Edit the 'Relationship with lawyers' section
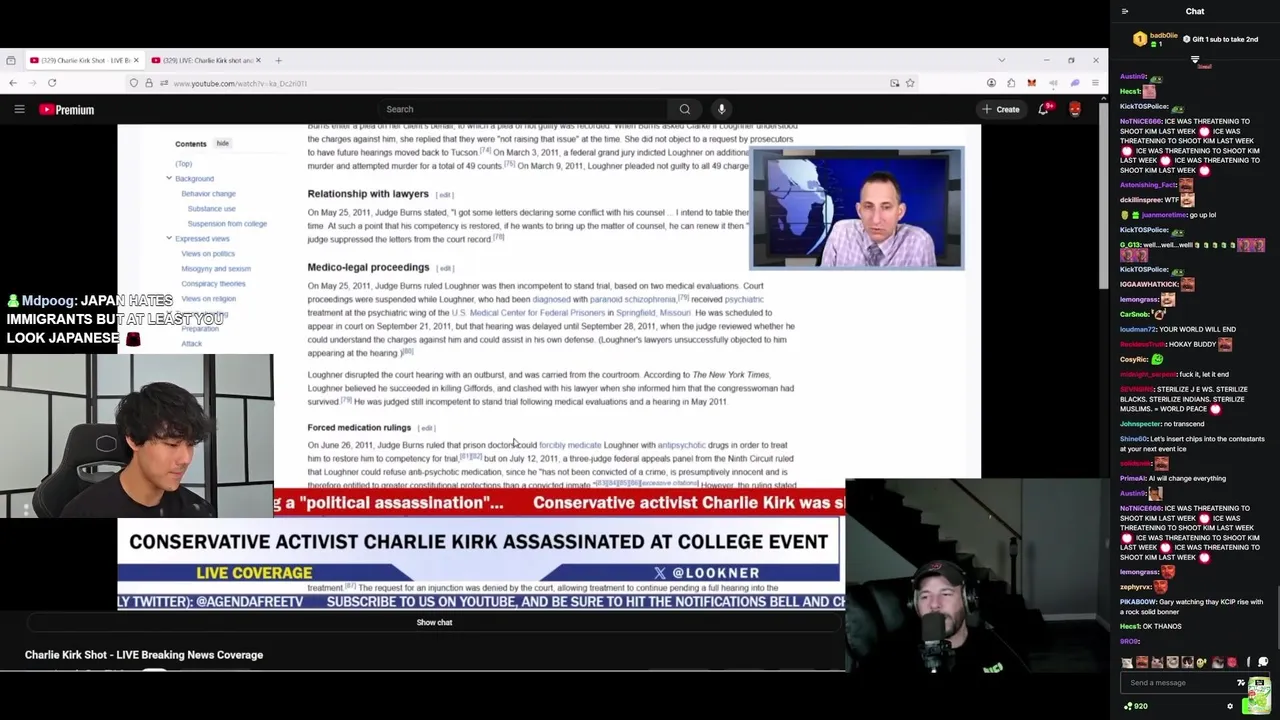 click(444, 195)
